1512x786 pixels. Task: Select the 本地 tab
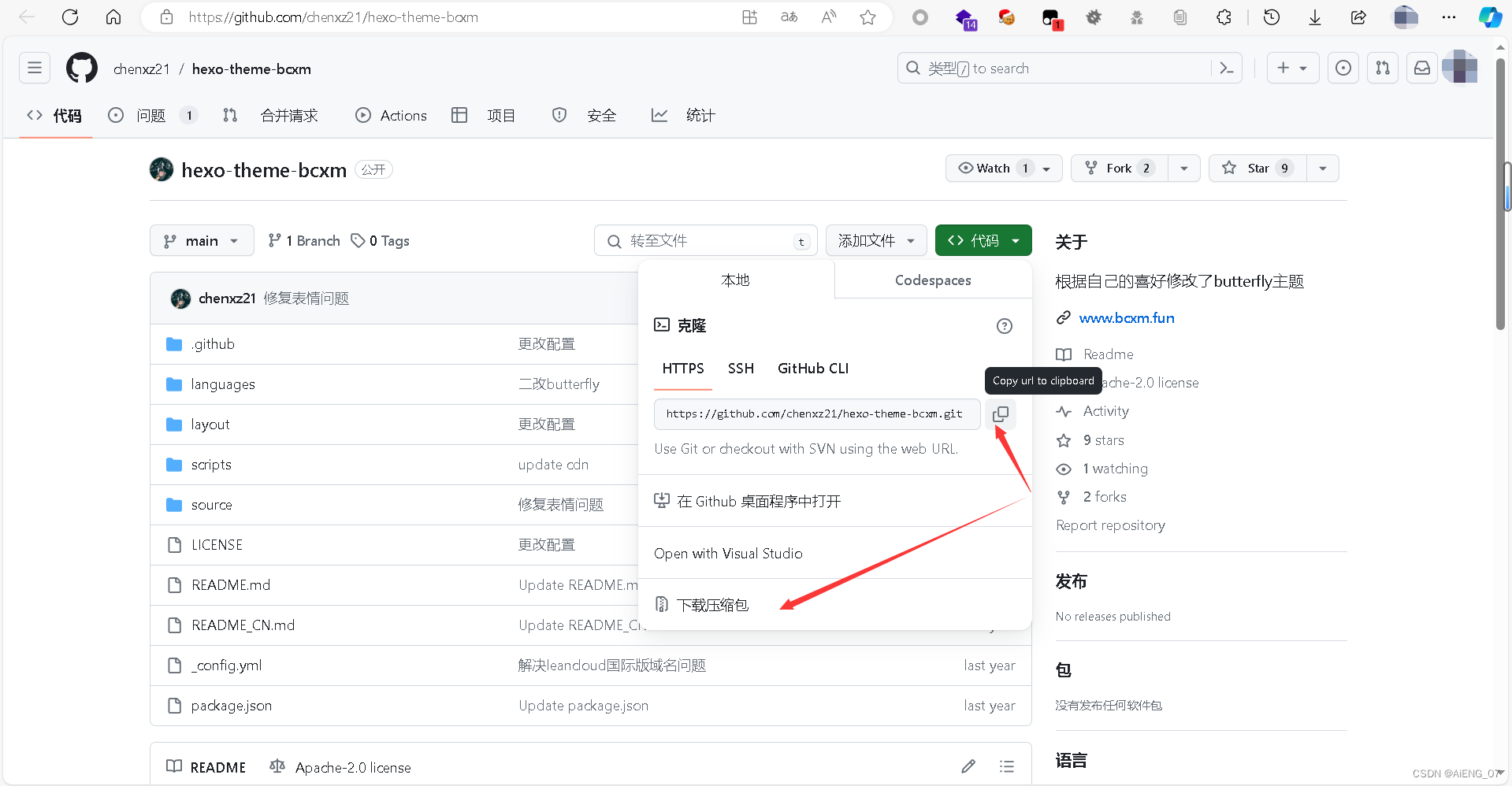coord(736,280)
